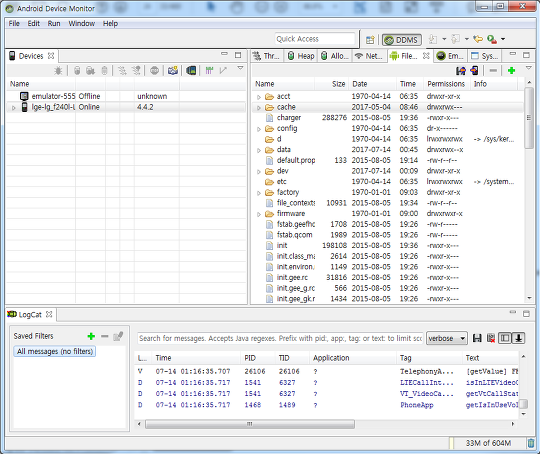Toggle LogCat scroll lock button
This screenshot has height=454, width=540.
click(x=518, y=338)
